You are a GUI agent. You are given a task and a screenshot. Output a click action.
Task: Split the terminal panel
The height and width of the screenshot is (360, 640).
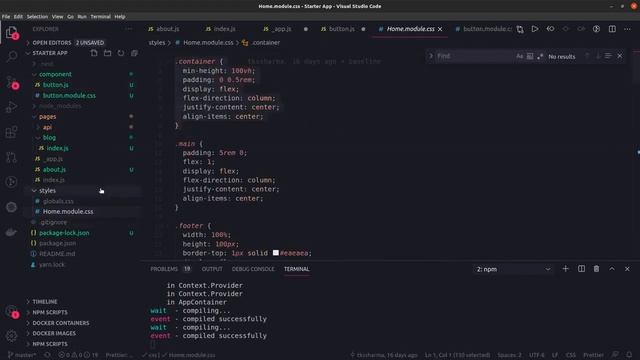pyautogui.click(x=581, y=269)
